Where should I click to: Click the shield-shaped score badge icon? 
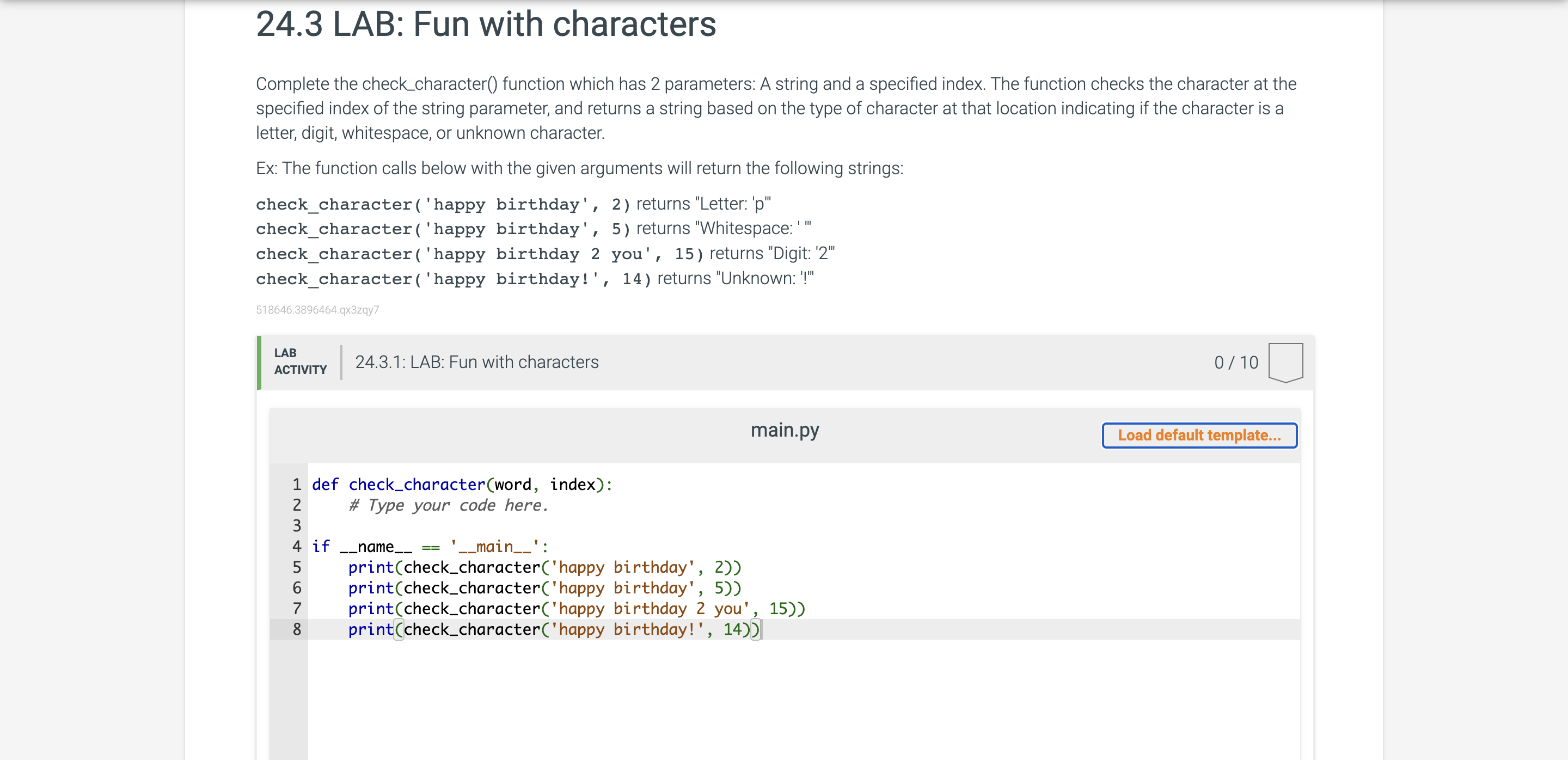[1285, 362]
